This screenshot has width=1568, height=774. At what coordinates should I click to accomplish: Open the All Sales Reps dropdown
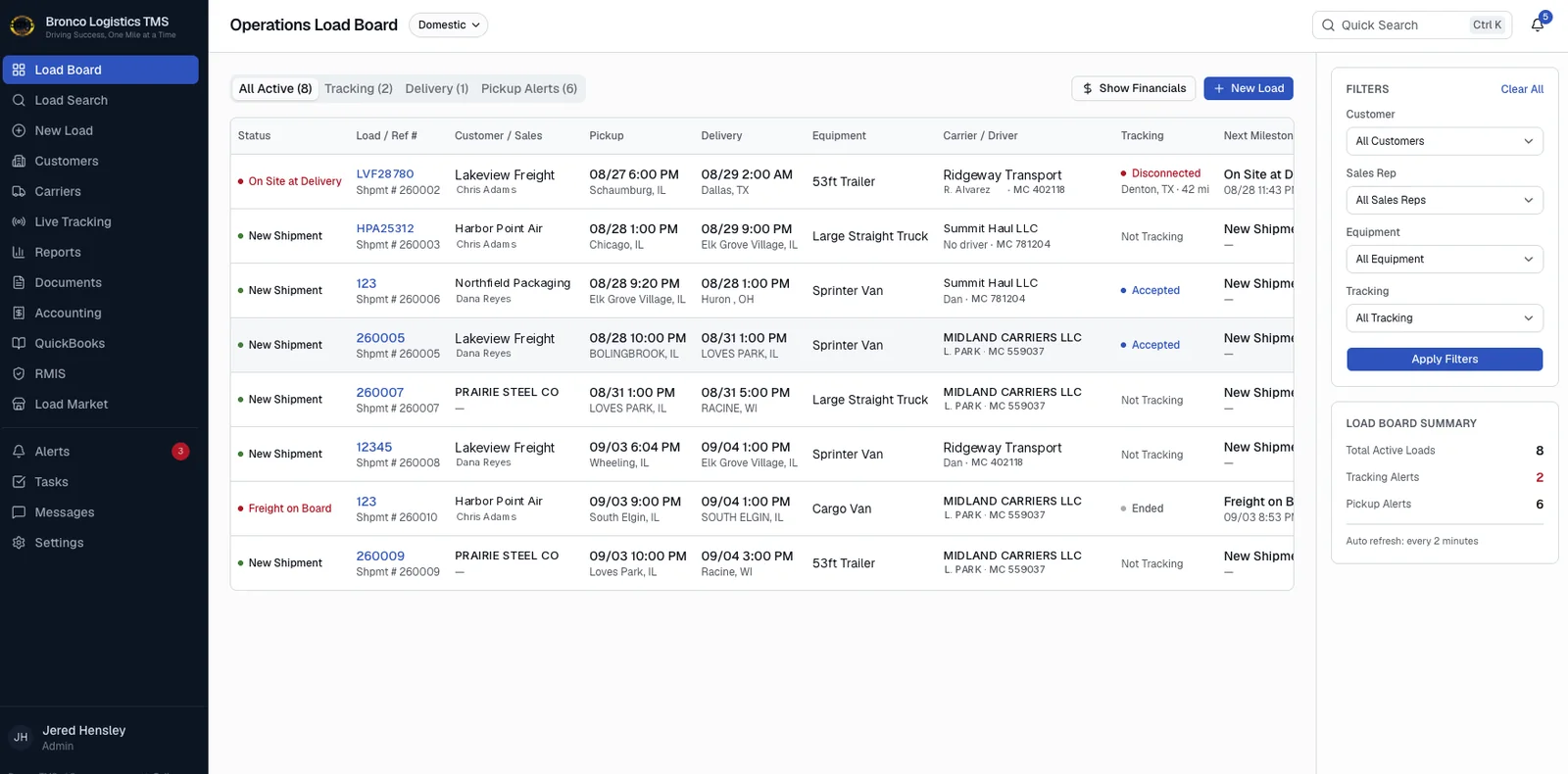click(x=1445, y=200)
